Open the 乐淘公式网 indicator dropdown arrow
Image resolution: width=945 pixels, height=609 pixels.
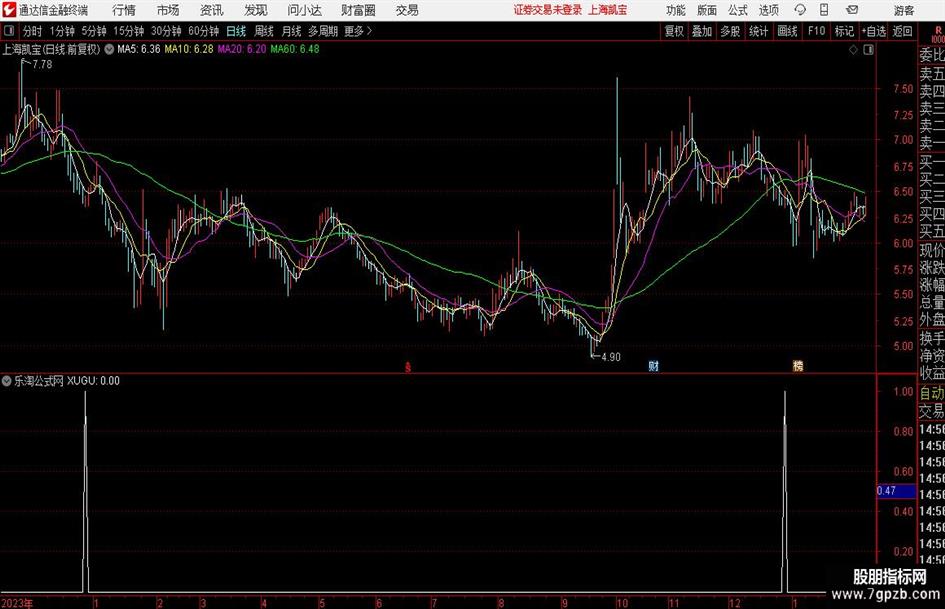coord(7,380)
